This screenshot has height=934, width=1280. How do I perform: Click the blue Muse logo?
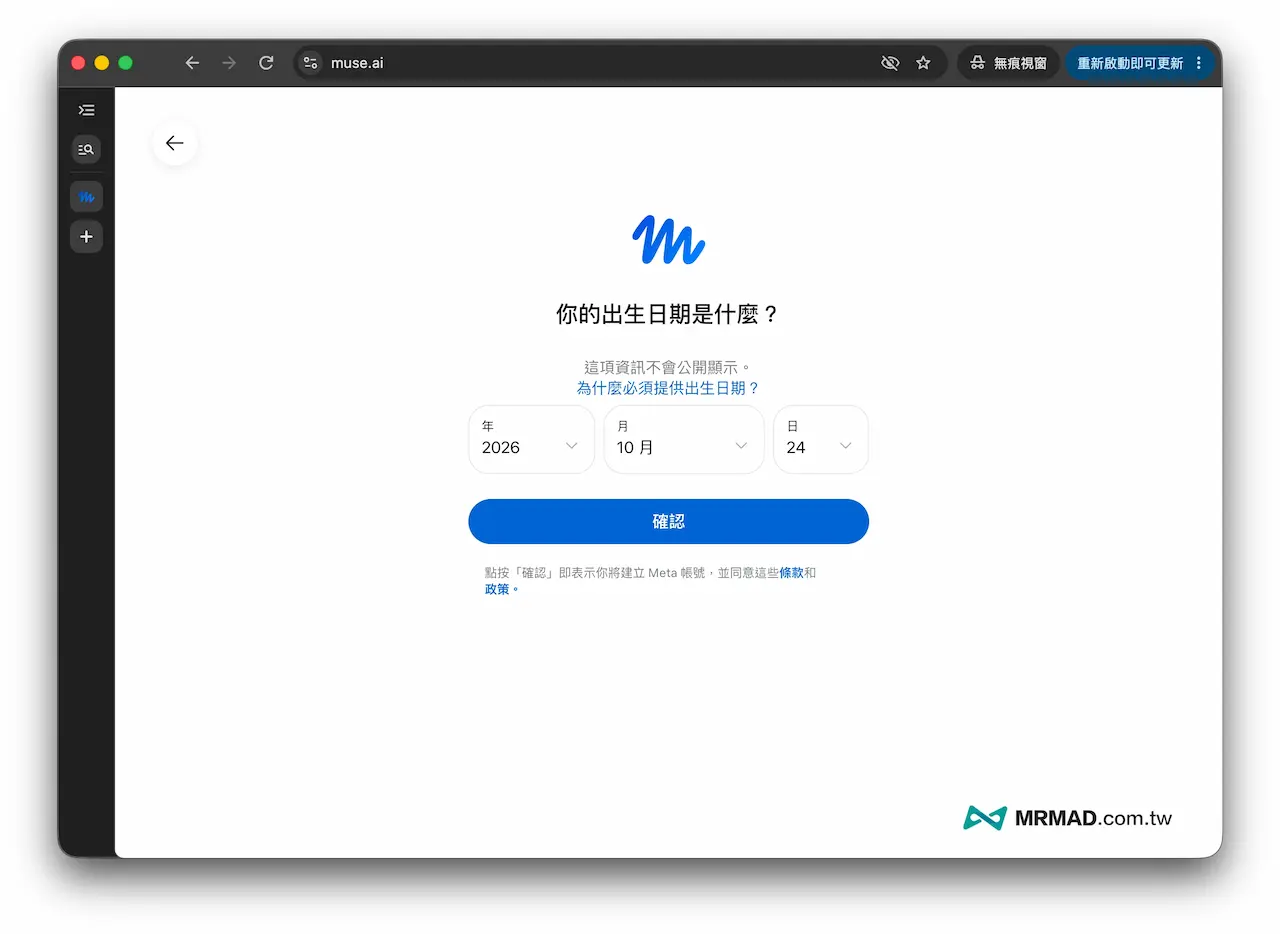668,240
